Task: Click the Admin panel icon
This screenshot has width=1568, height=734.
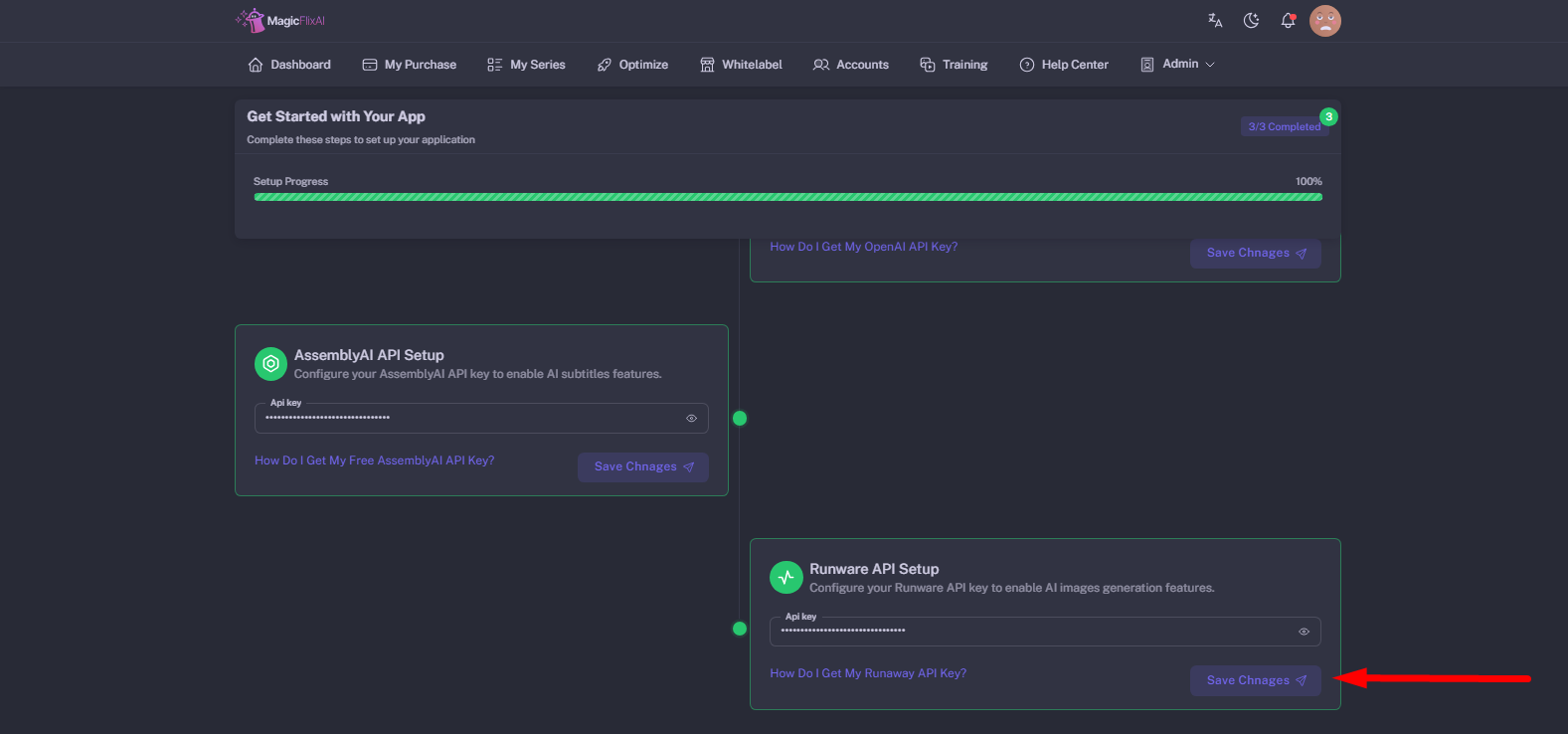Action: coord(1147,65)
